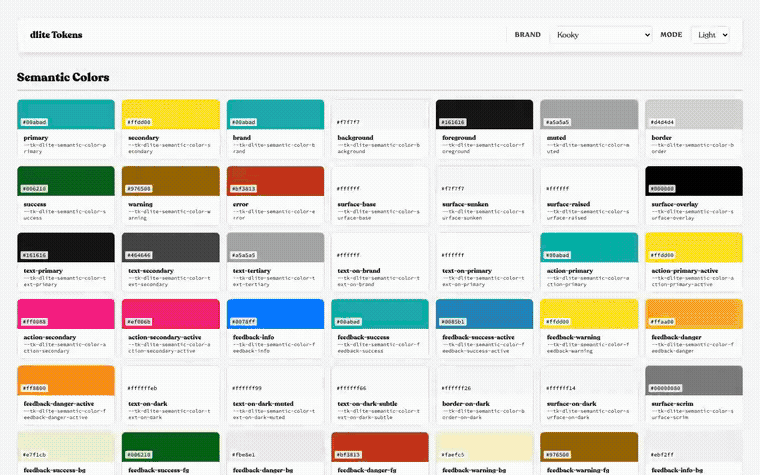Select the brand teal color swatch

click(x=275, y=114)
